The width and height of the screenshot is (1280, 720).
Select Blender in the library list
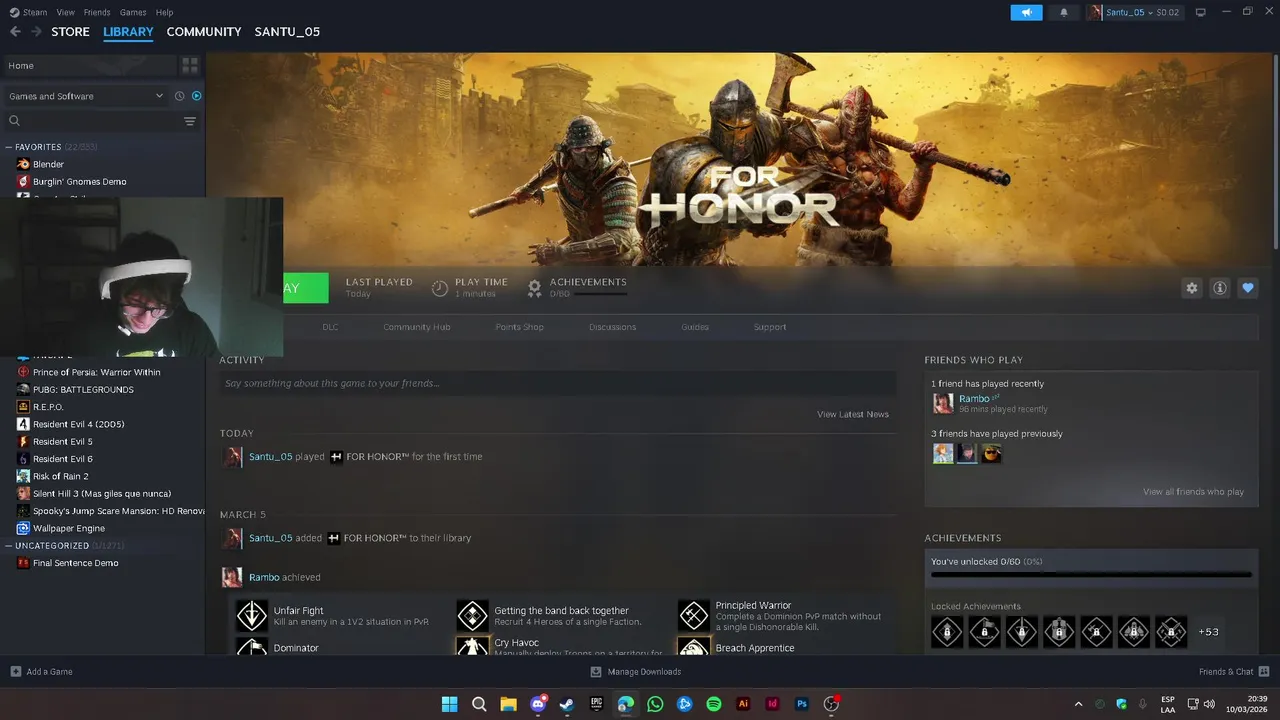(x=48, y=164)
